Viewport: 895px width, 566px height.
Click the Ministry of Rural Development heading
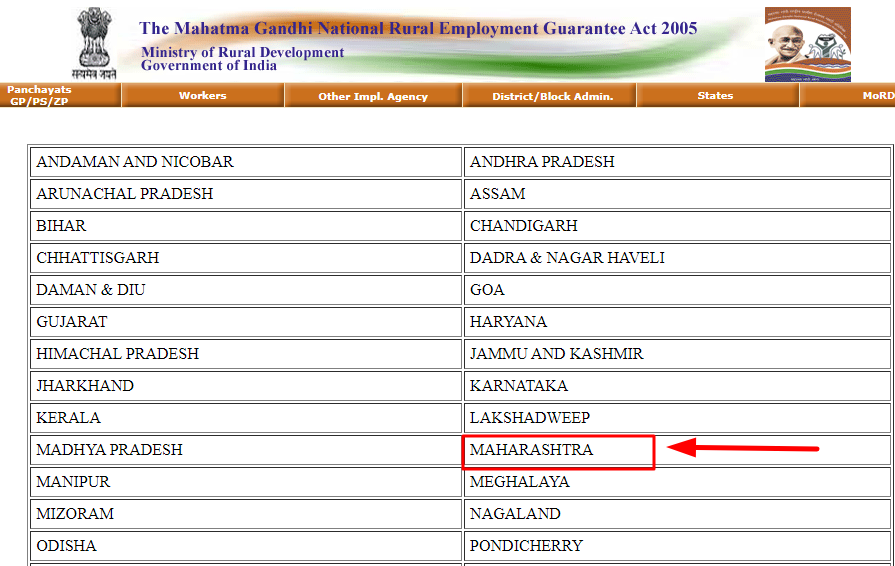pyautogui.click(x=243, y=52)
